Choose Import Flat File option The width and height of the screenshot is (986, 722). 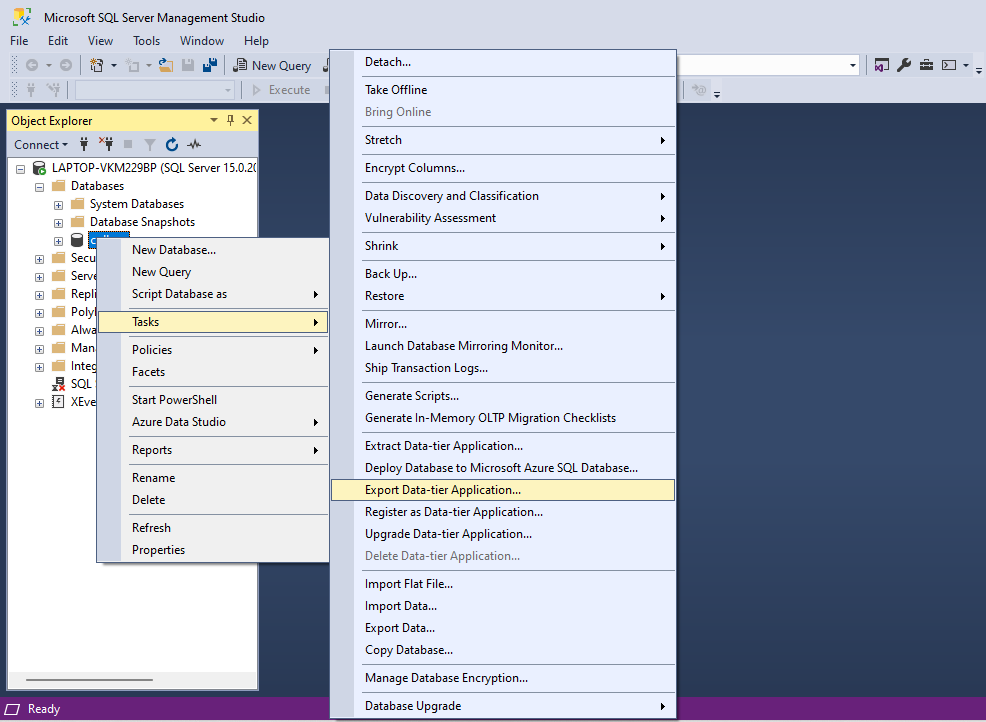click(x=502, y=584)
